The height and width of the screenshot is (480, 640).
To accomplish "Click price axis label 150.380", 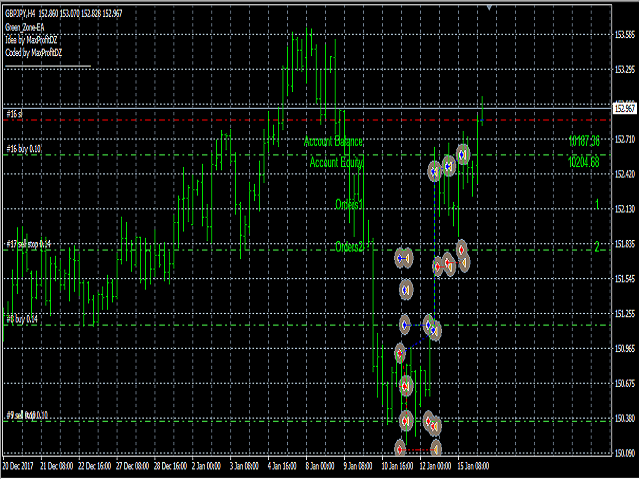I will point(625,418).
